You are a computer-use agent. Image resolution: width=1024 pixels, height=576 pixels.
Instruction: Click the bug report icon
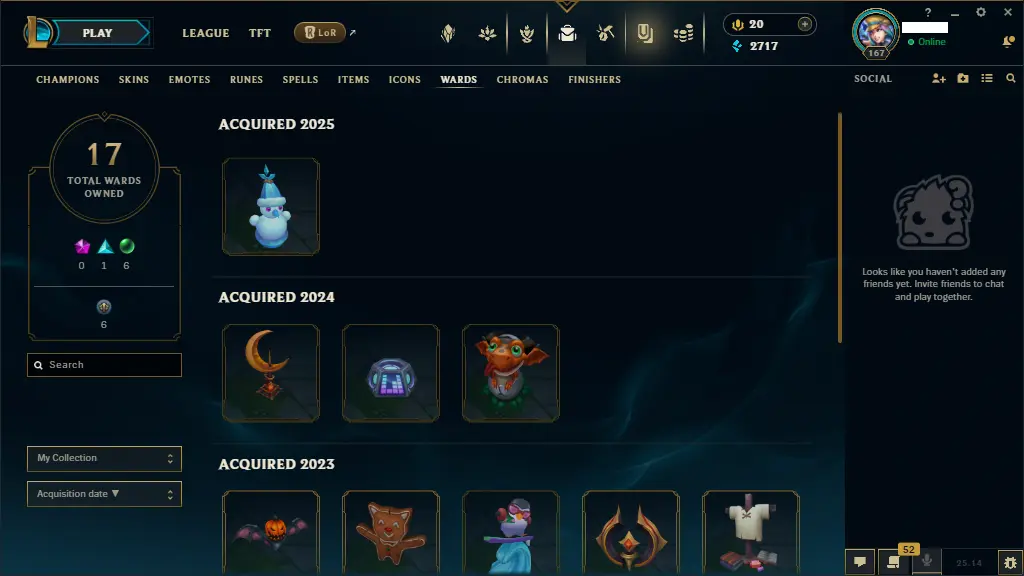(1010, 562)
